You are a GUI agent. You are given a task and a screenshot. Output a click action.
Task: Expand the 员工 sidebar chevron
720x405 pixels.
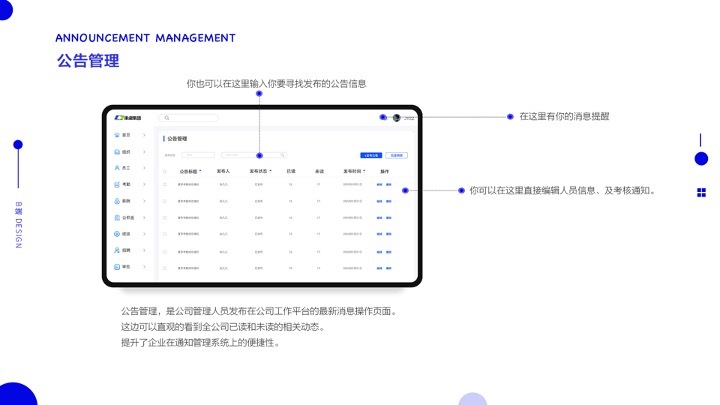[x=144, y=168]
